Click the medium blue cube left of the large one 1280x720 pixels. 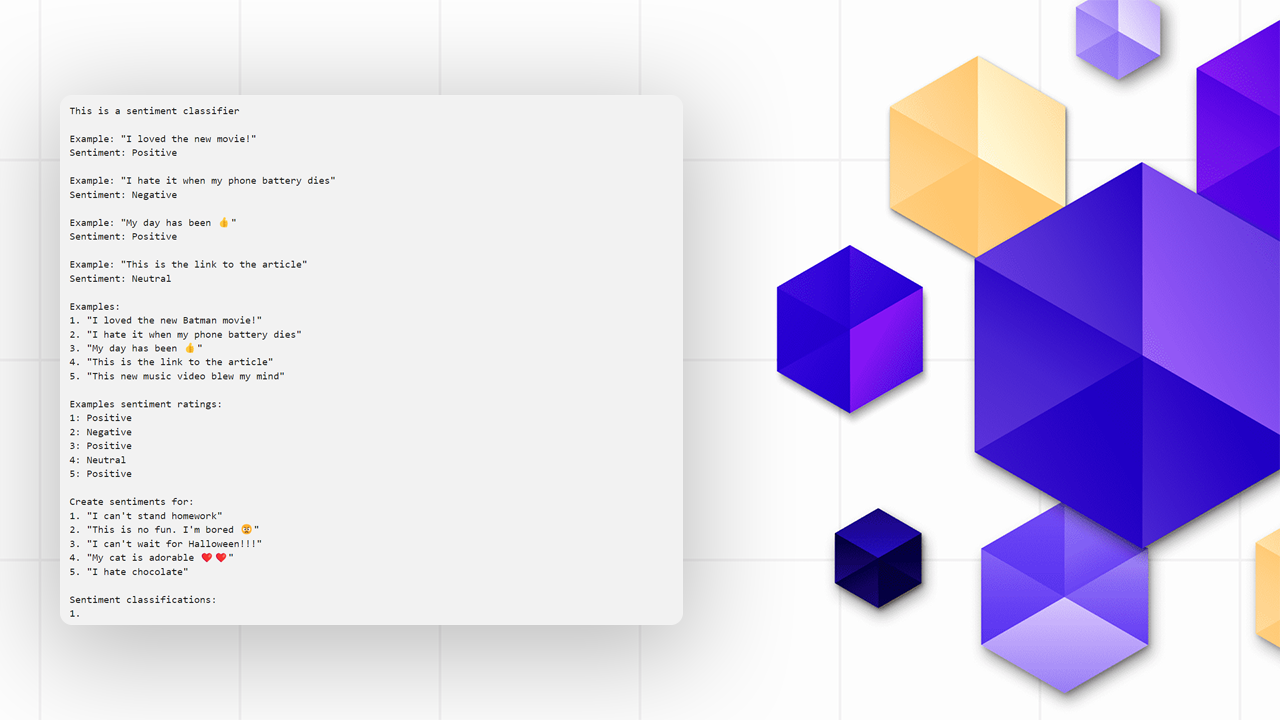[849, 329]
